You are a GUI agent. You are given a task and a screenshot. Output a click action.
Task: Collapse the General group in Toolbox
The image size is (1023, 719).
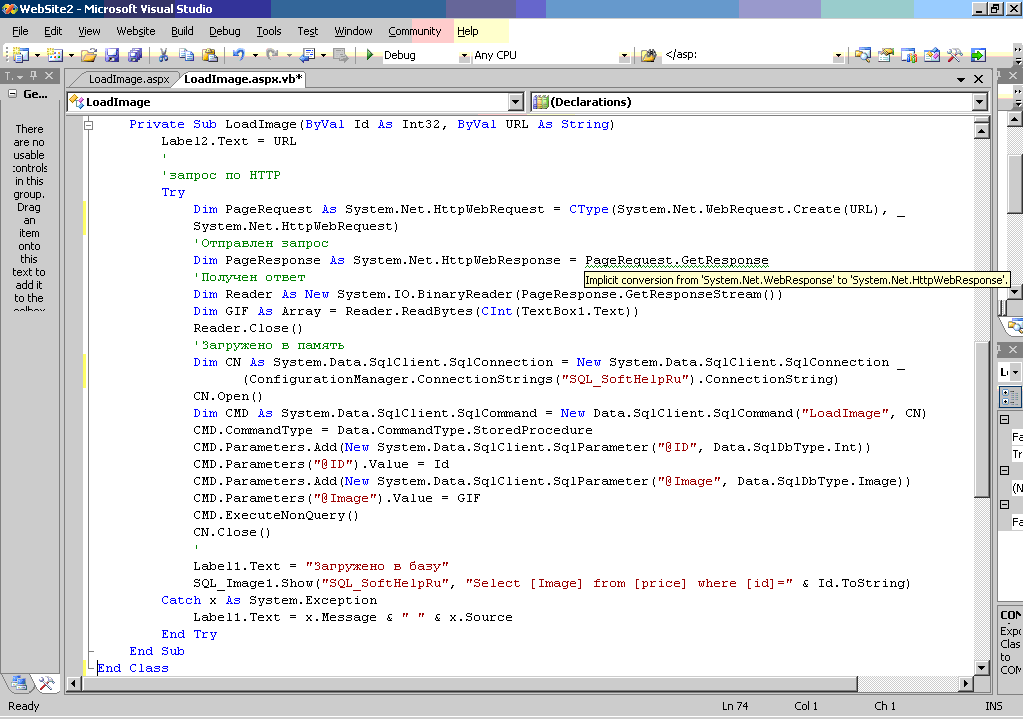[12, 94]
